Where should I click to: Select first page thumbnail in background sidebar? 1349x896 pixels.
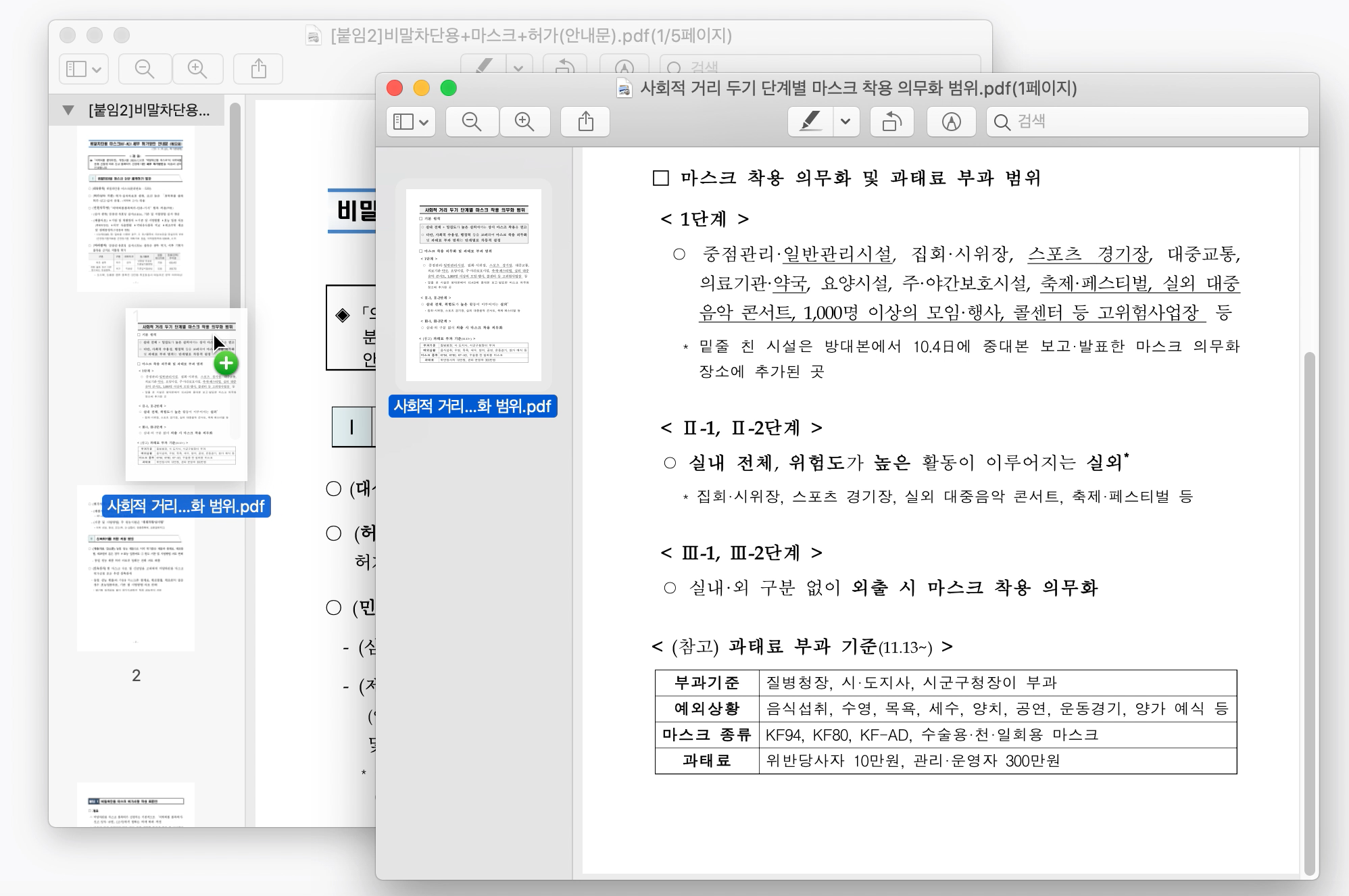click(x=135, y=209)
